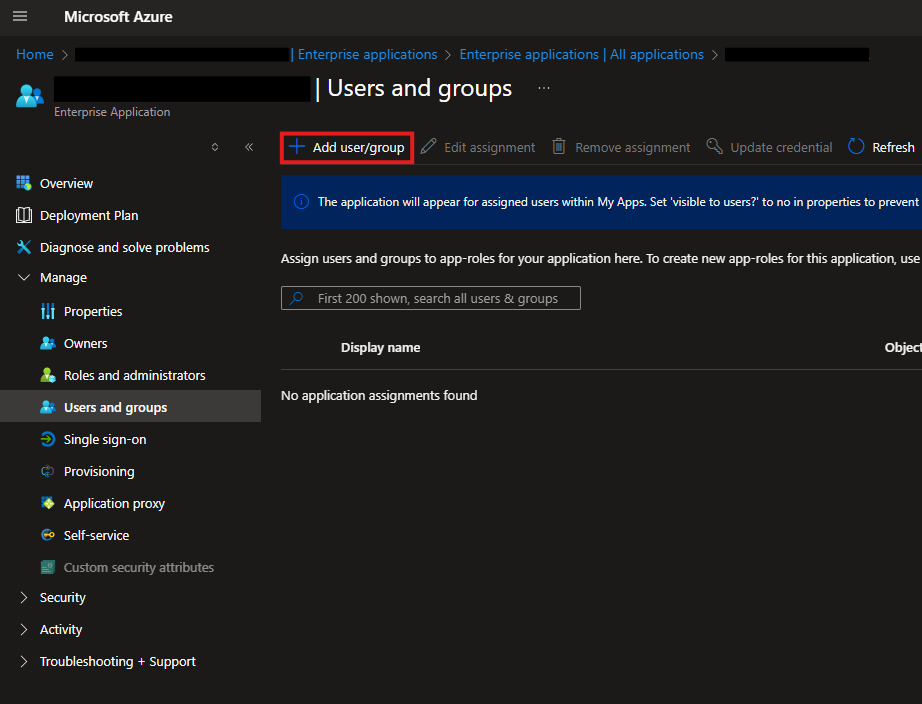
Task: Click Remove assignment label
Action: [x=632, y=147]
